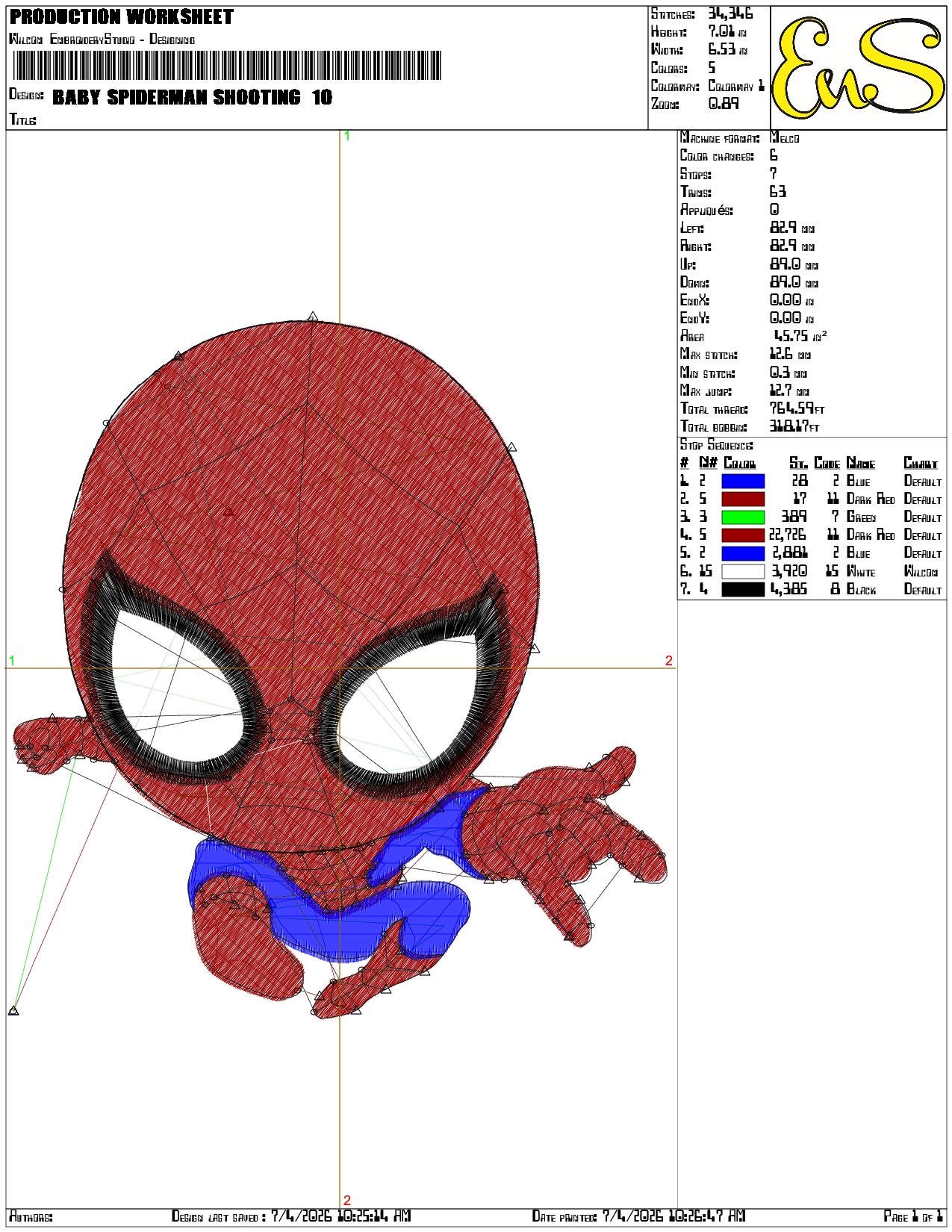952x1232 pixels.
Task: Click the Zoom value '0.89'
Action: tap(724, 104)
